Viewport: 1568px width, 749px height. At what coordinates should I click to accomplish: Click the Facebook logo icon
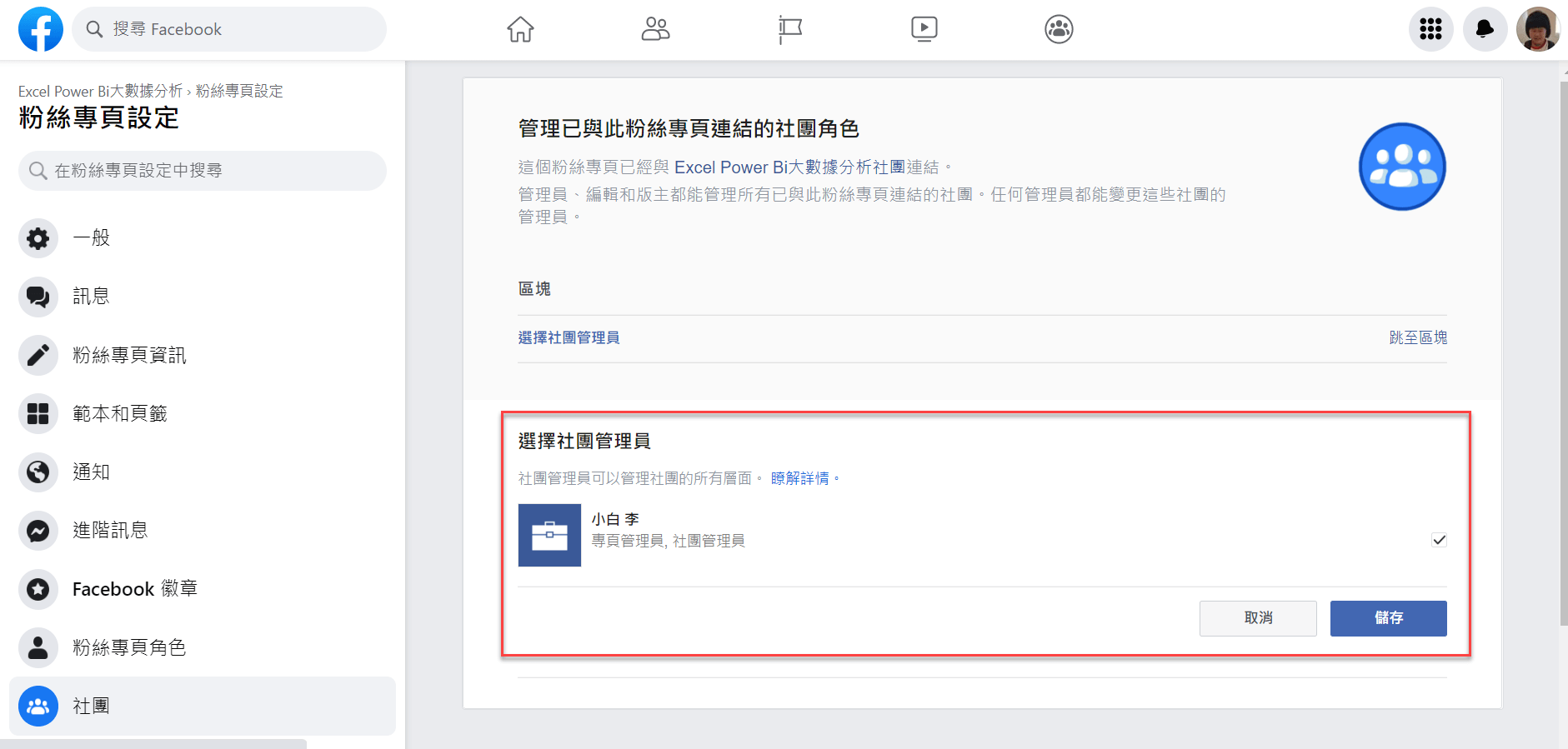(41, 29)
